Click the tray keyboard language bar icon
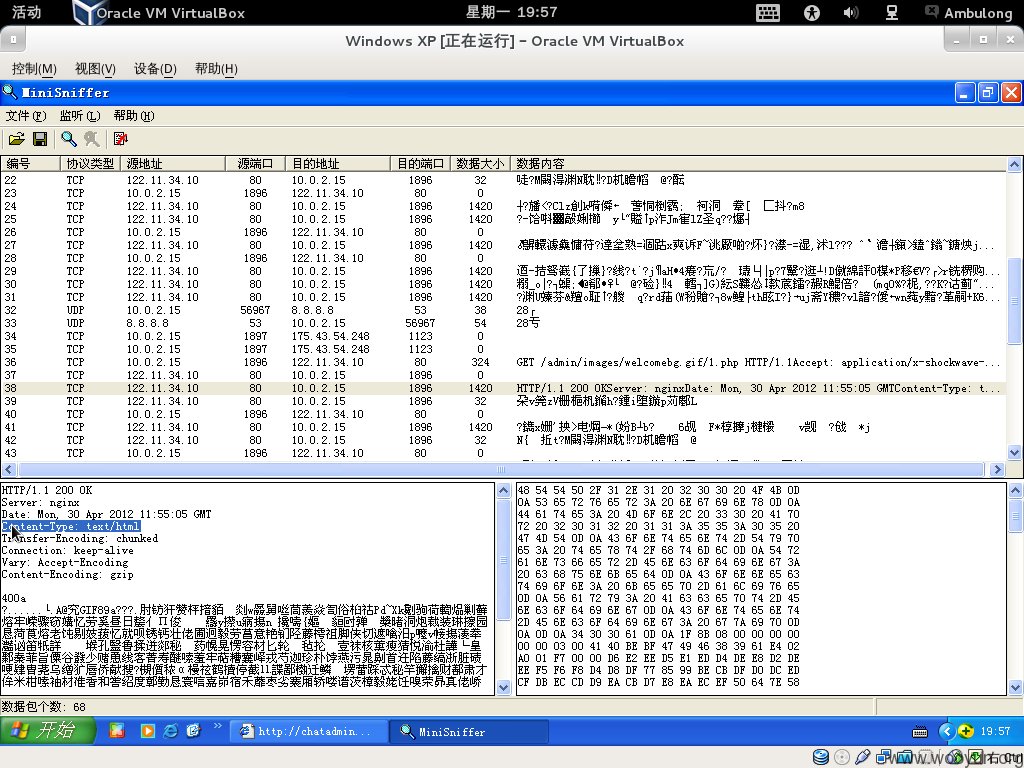Image resolution: width=1024 pixels, height=768 pixels. coord(920,732)
